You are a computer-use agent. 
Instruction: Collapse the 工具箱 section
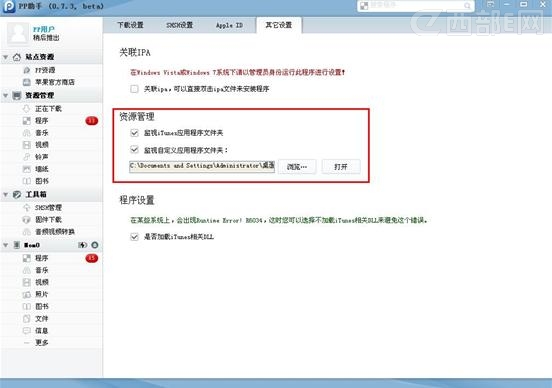click(6, 194)
